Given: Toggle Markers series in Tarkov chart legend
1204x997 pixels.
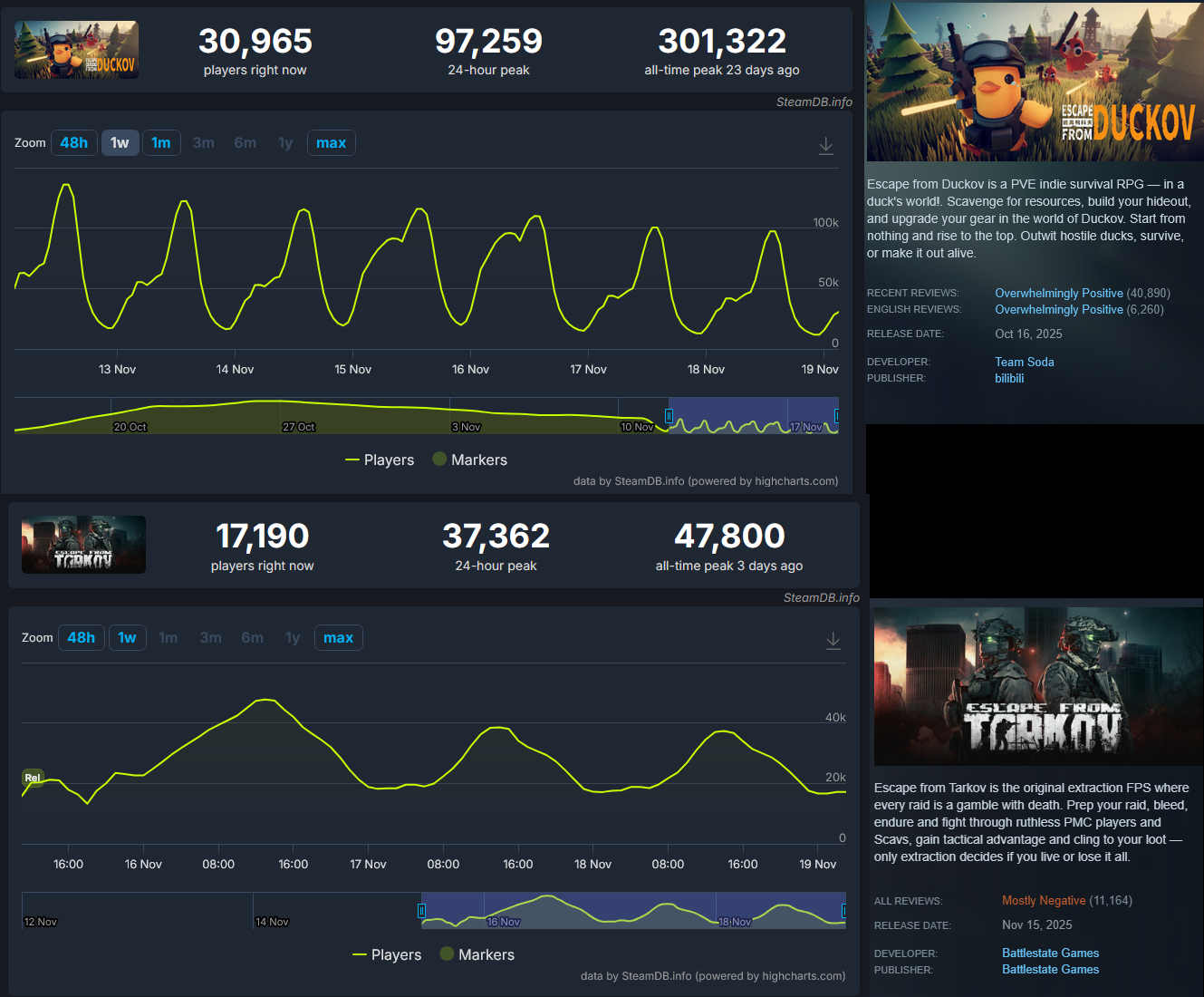Looking at the screenshot, I should tap(477, 955).
